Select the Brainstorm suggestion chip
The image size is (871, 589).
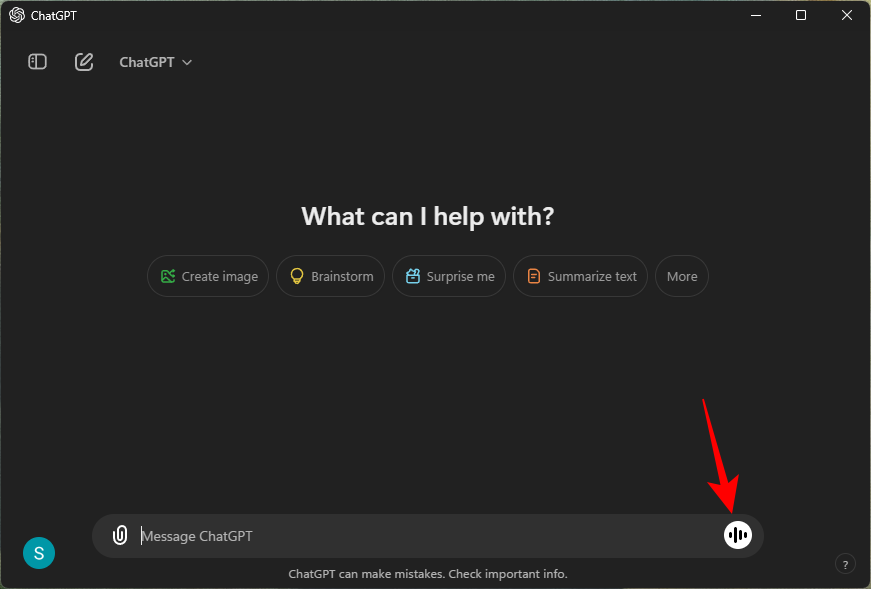pyautogui.click(x=330, y=277)
